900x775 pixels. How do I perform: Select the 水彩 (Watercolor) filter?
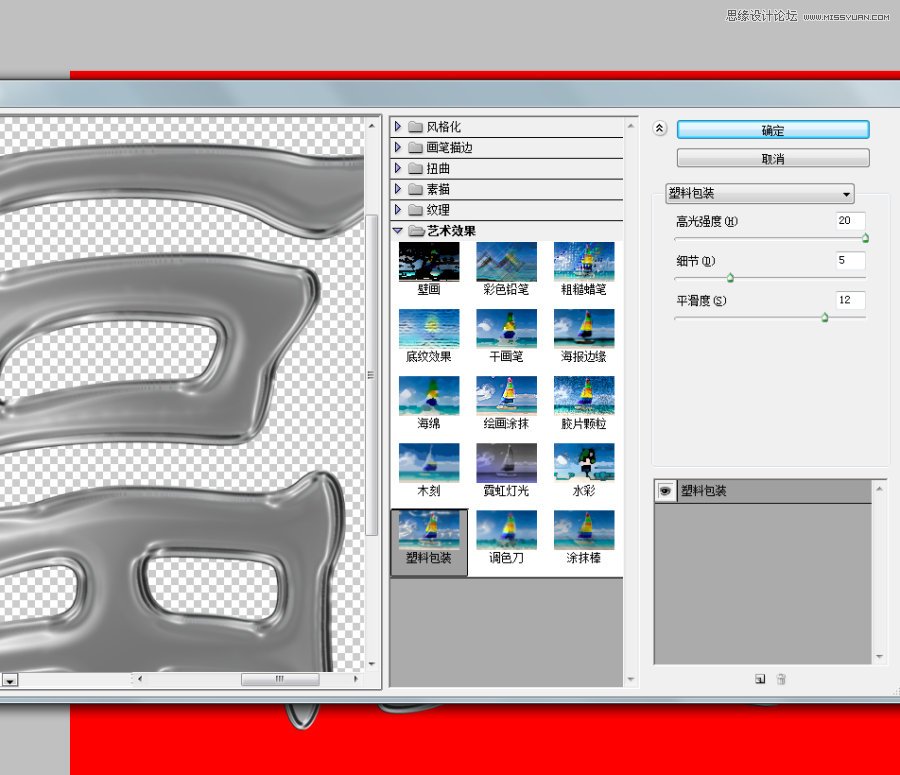tap(584, 462)
